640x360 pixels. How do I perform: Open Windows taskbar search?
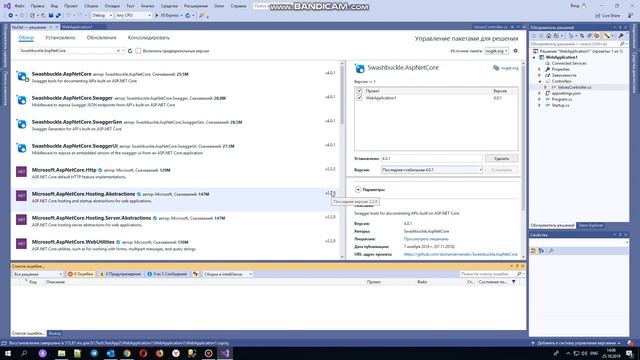(x=24, y=353)
